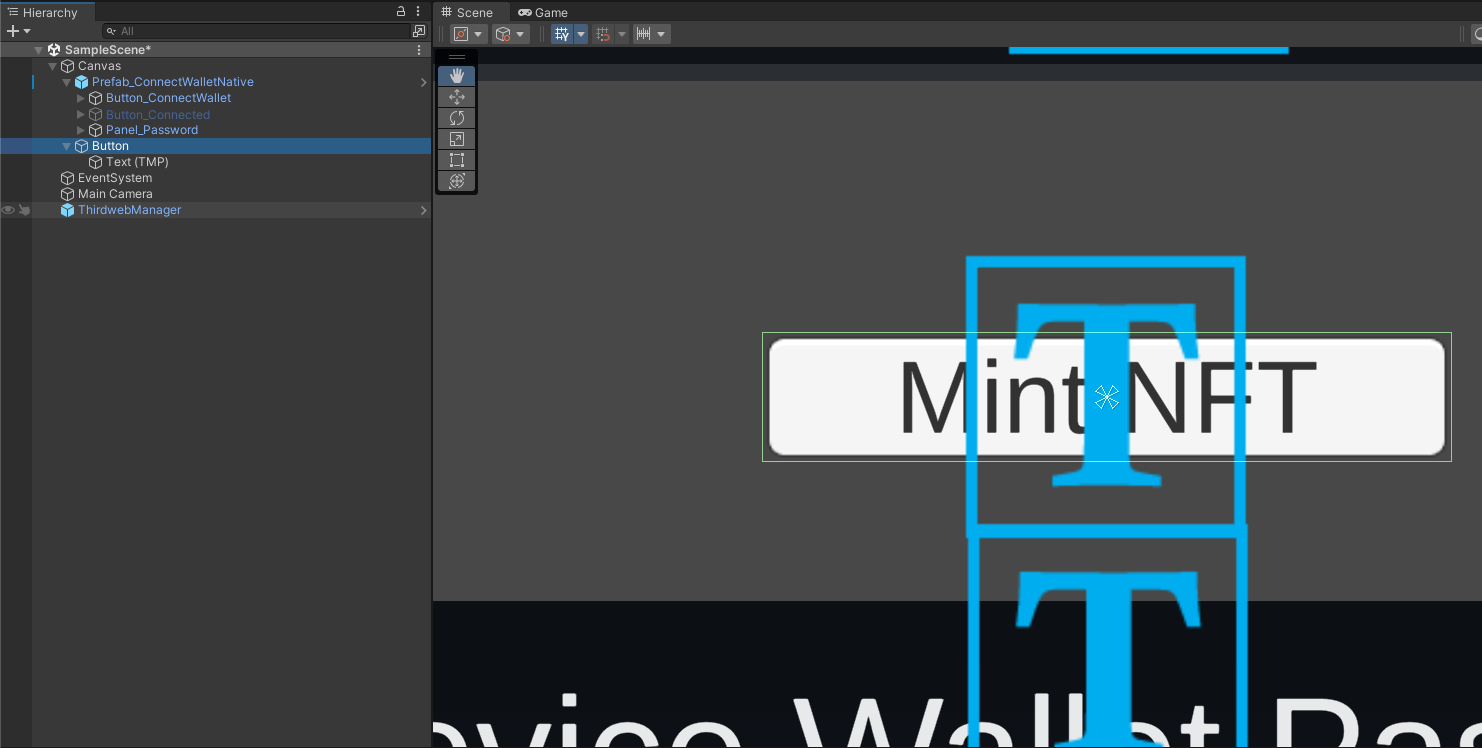
Task: Open the pivot mode dropdown arrow
Action: (x=479, y=34)
